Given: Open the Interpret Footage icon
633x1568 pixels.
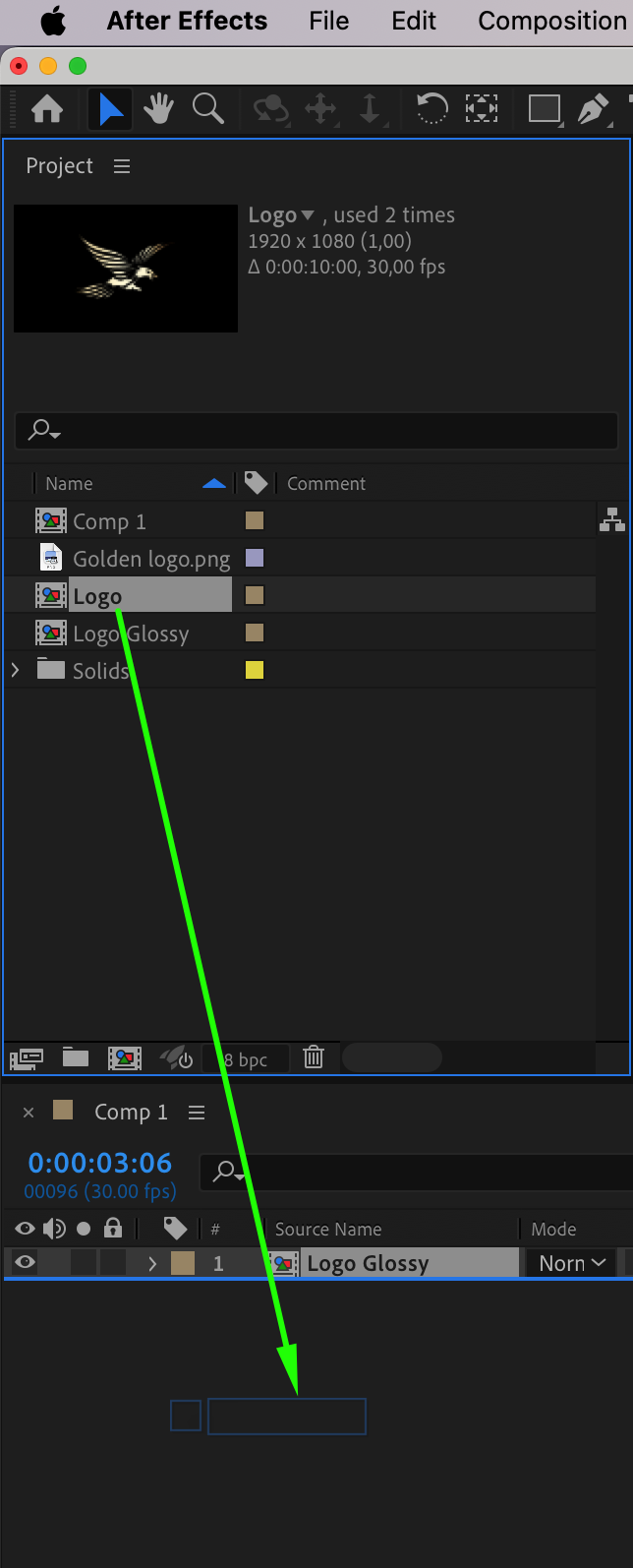Looking at the screenshot, I should pyautogui.click(x=27, y=1058).
